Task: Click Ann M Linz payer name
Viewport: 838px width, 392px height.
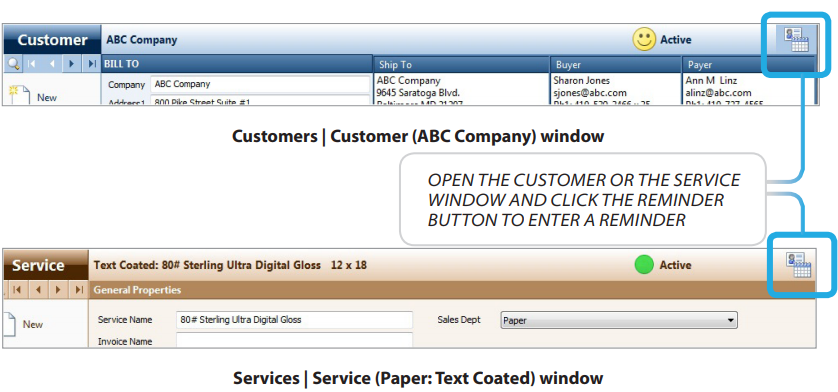Action: [x=711, y=81]
